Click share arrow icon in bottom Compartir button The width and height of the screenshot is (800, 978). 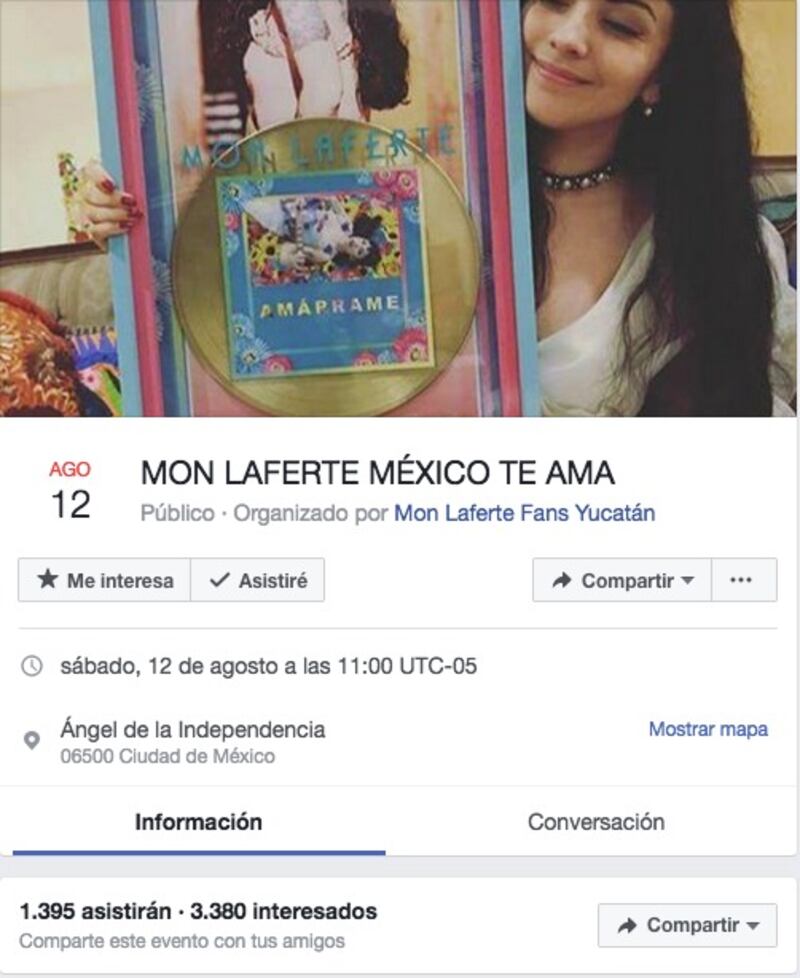(627, 925)
